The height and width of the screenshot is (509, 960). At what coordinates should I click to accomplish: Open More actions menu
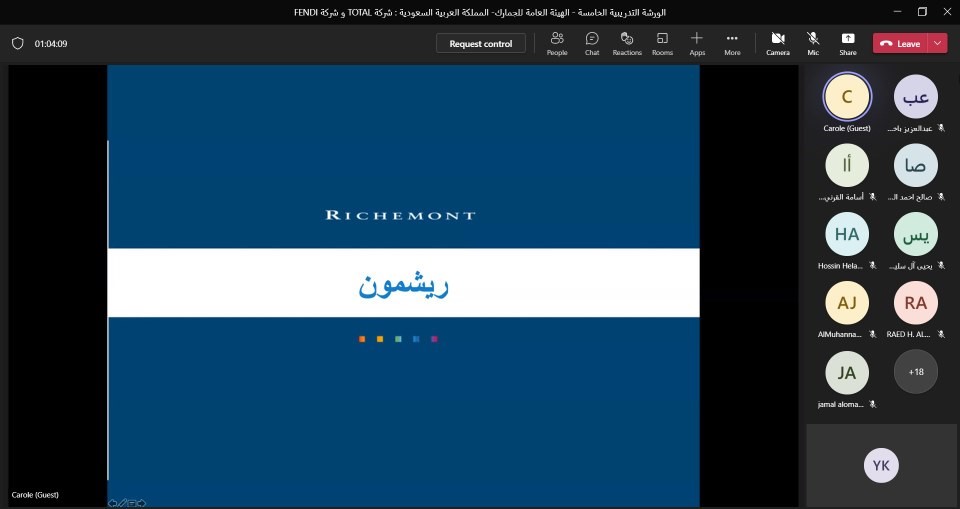732,43
